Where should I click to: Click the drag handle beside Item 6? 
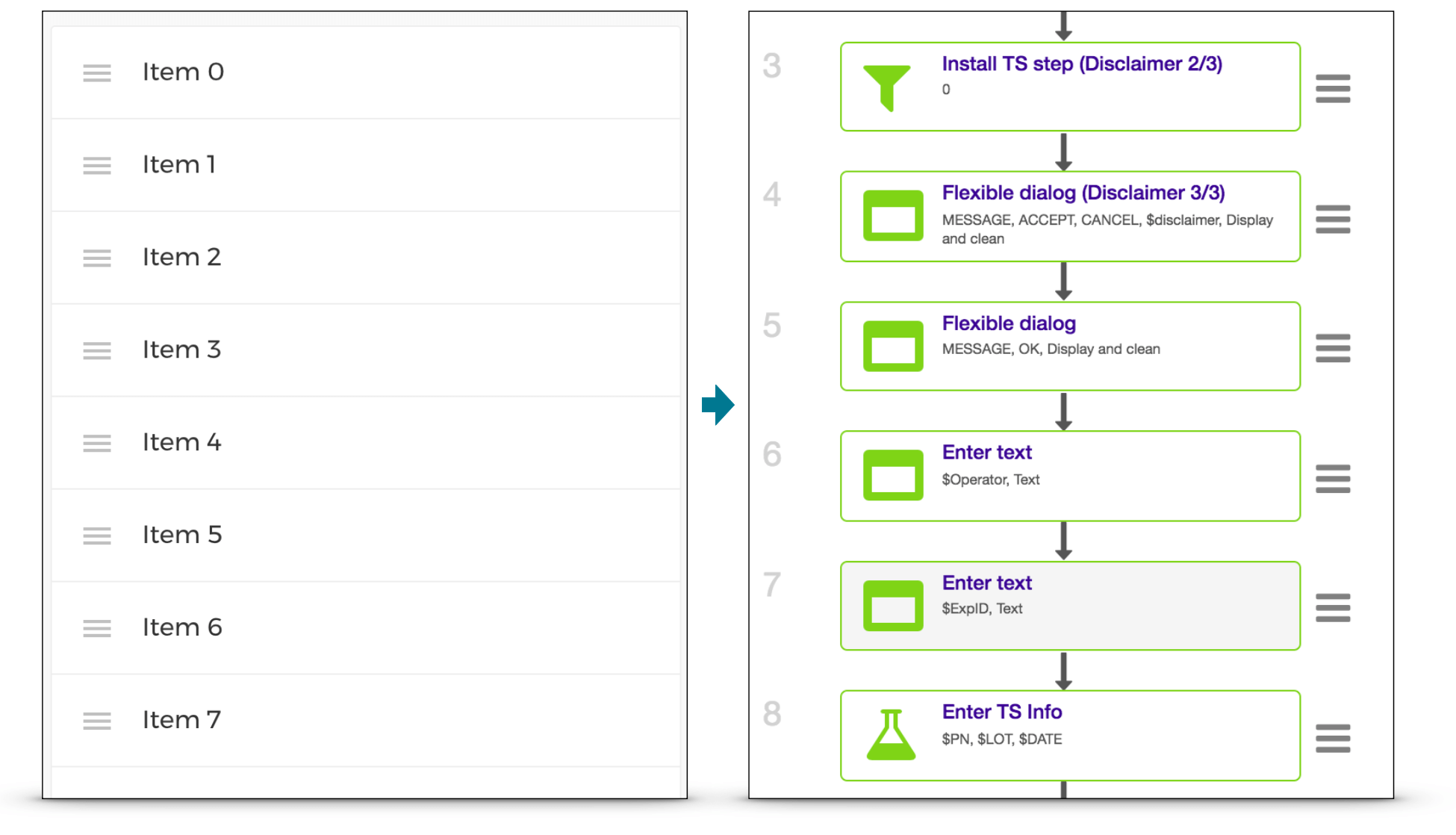[x=97, y=629]
